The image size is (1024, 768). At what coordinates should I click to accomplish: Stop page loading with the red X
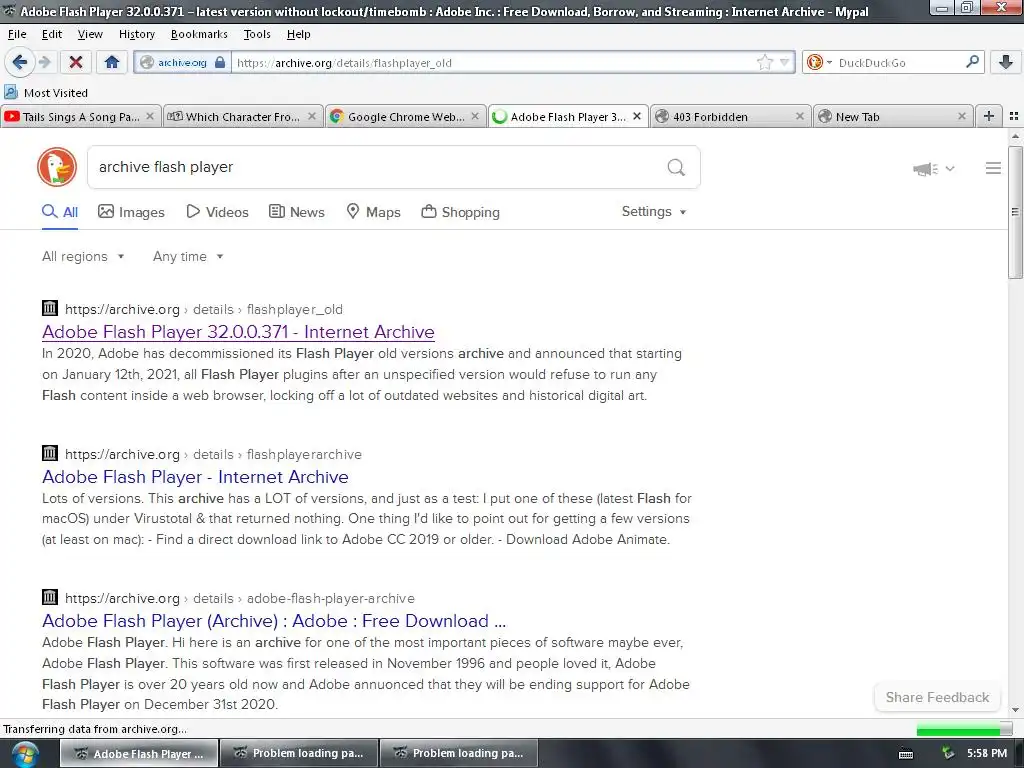point(76,62)
